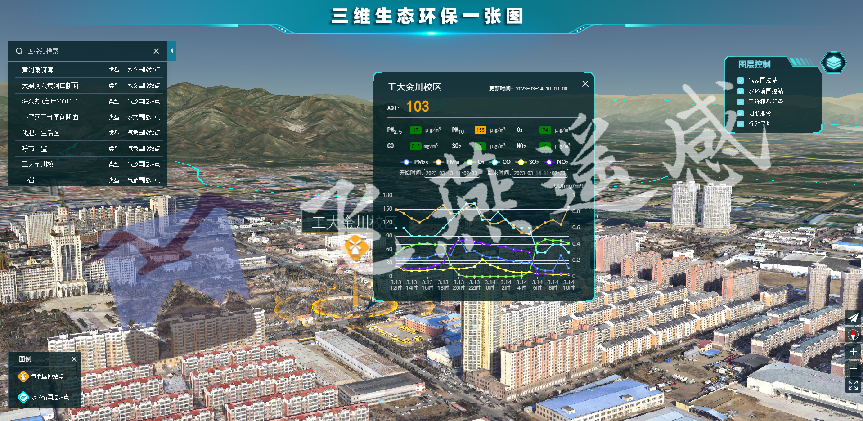This screenshot has width=863, height=421.
Task: Close the 工大金川校区 info popup
Action: coord(585,84)
